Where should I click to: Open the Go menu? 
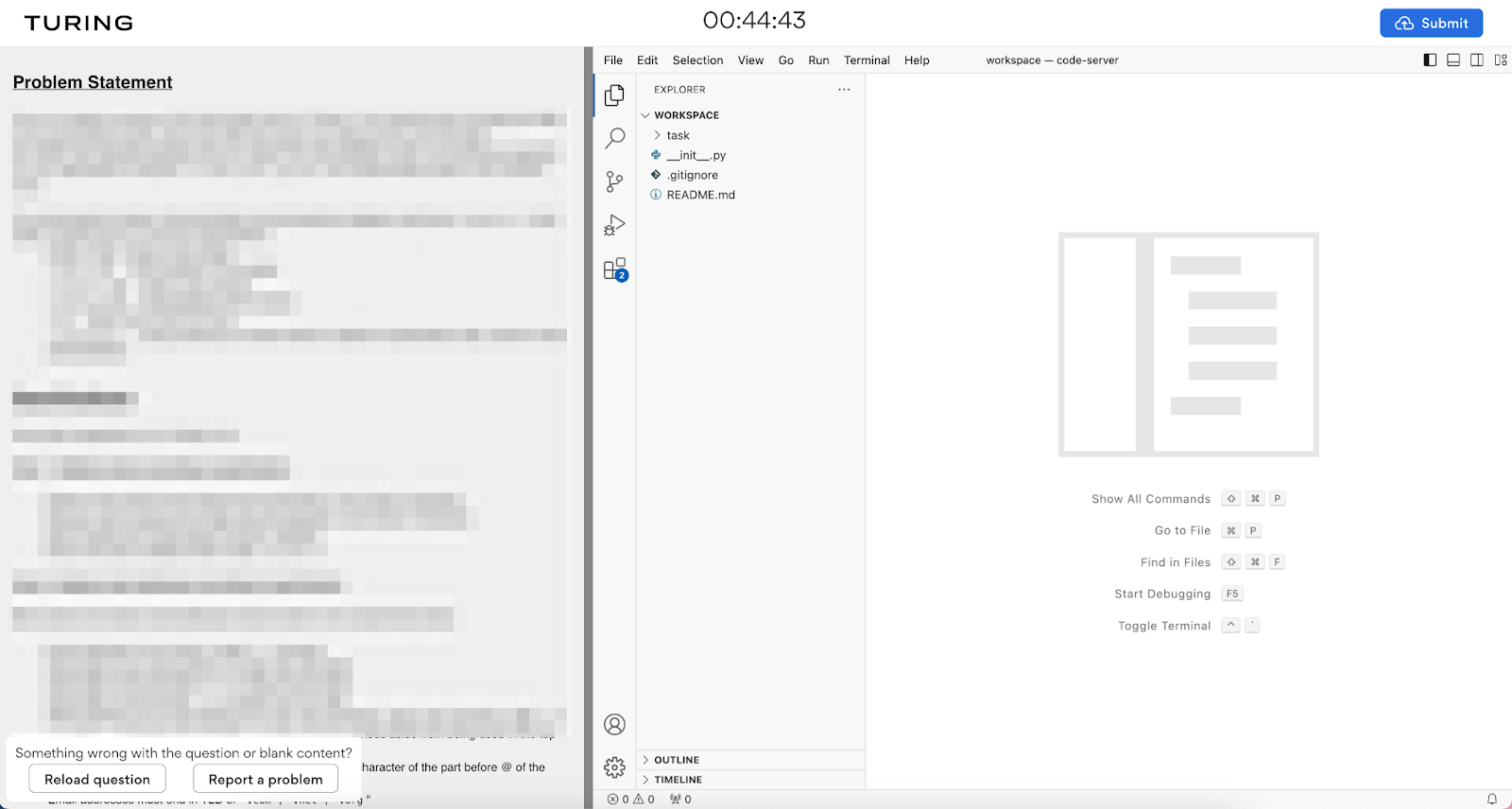(x=785, y=60)
